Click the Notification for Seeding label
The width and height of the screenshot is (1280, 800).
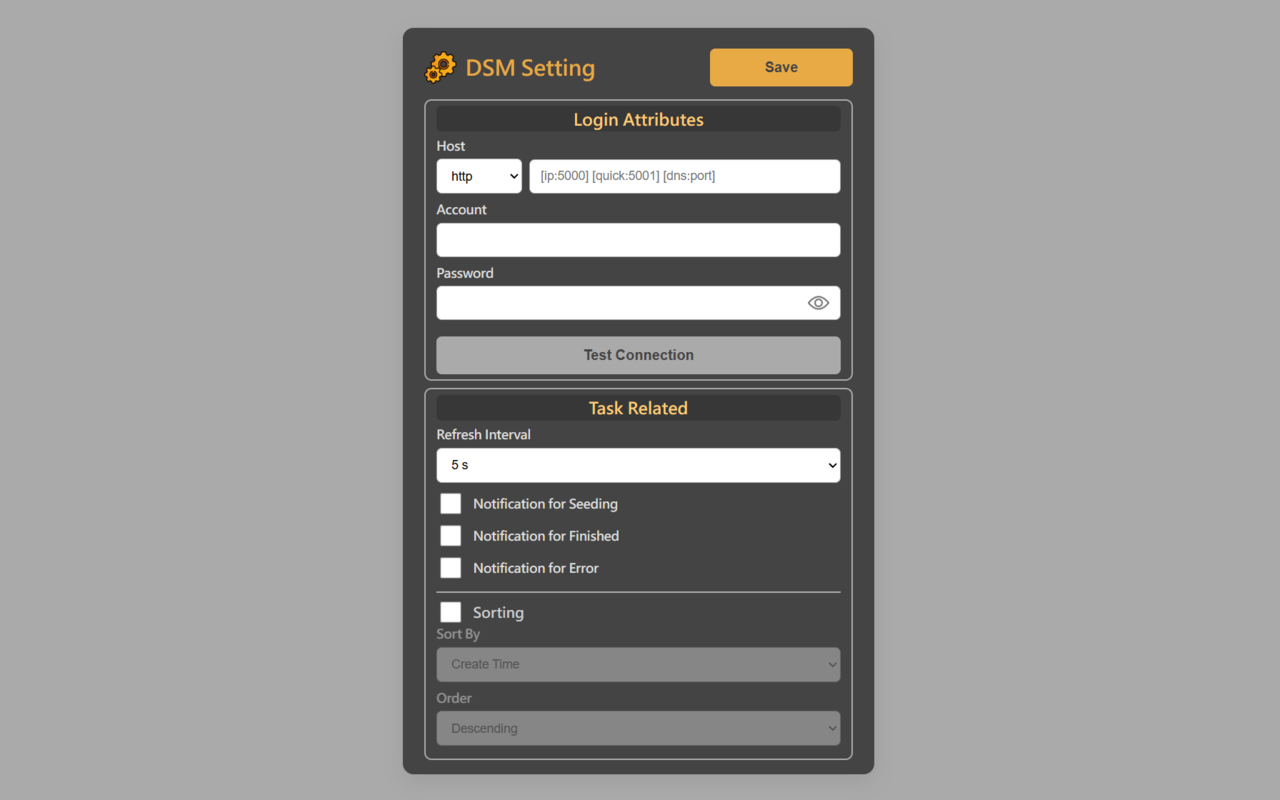click(546, 504)
